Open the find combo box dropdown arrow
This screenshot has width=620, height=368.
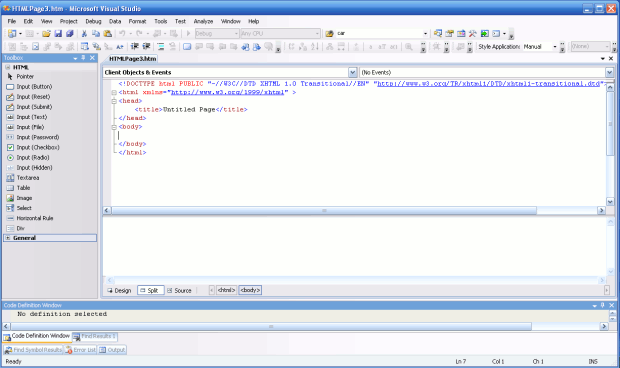click(425, 34)
